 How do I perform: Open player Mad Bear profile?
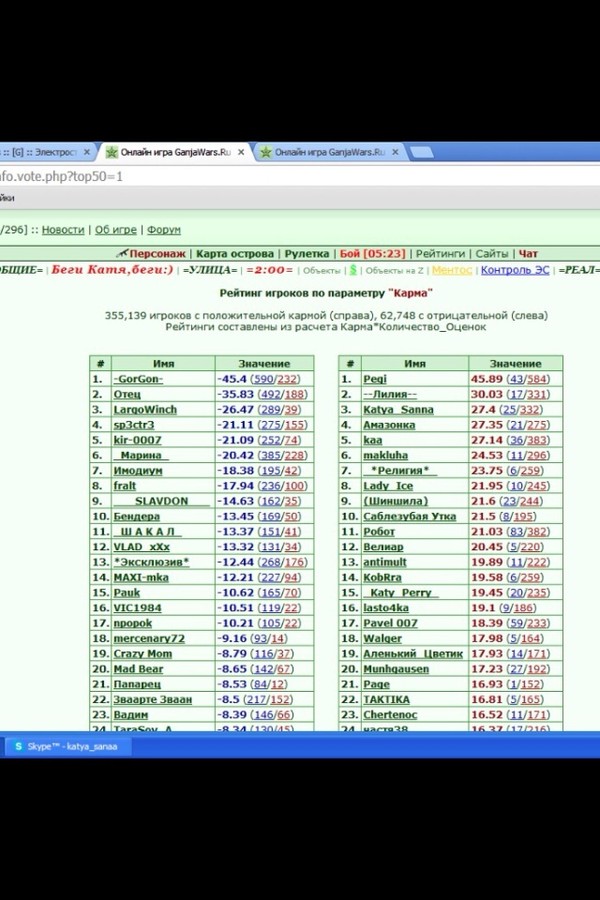click(x=138, y=669)
